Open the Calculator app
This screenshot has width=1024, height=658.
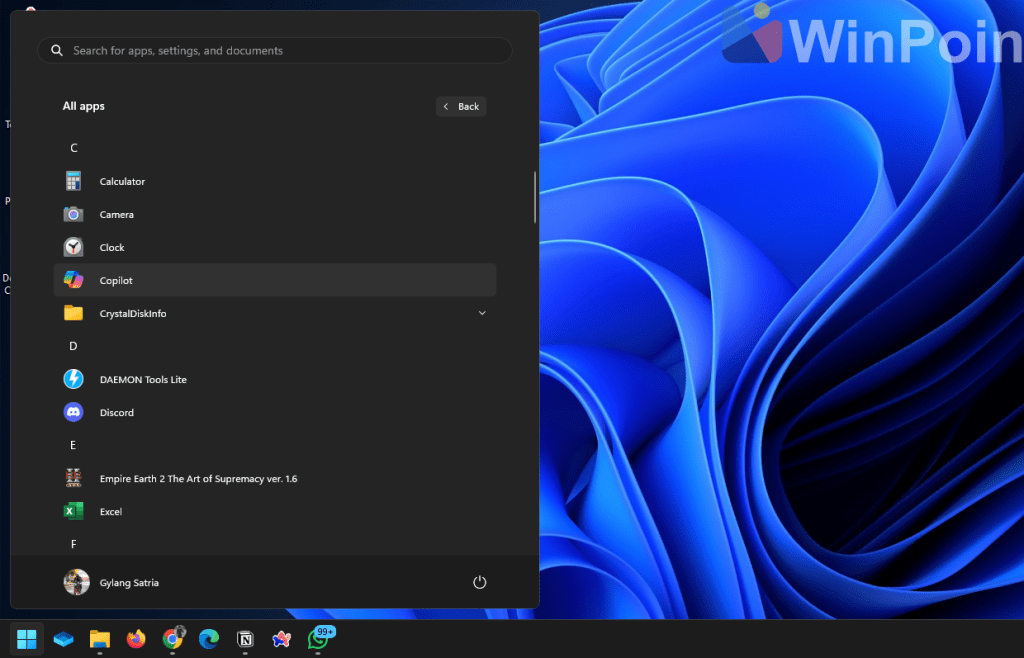point(121,180)
